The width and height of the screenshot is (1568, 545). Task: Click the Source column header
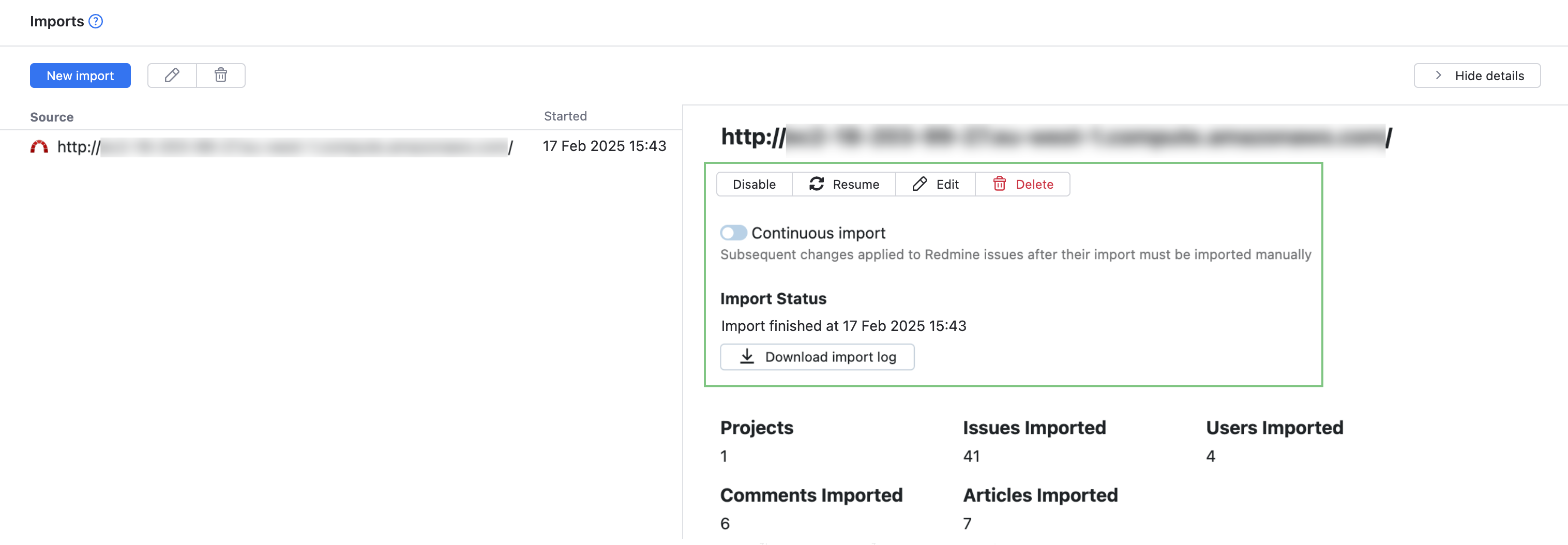coord(51,116)
